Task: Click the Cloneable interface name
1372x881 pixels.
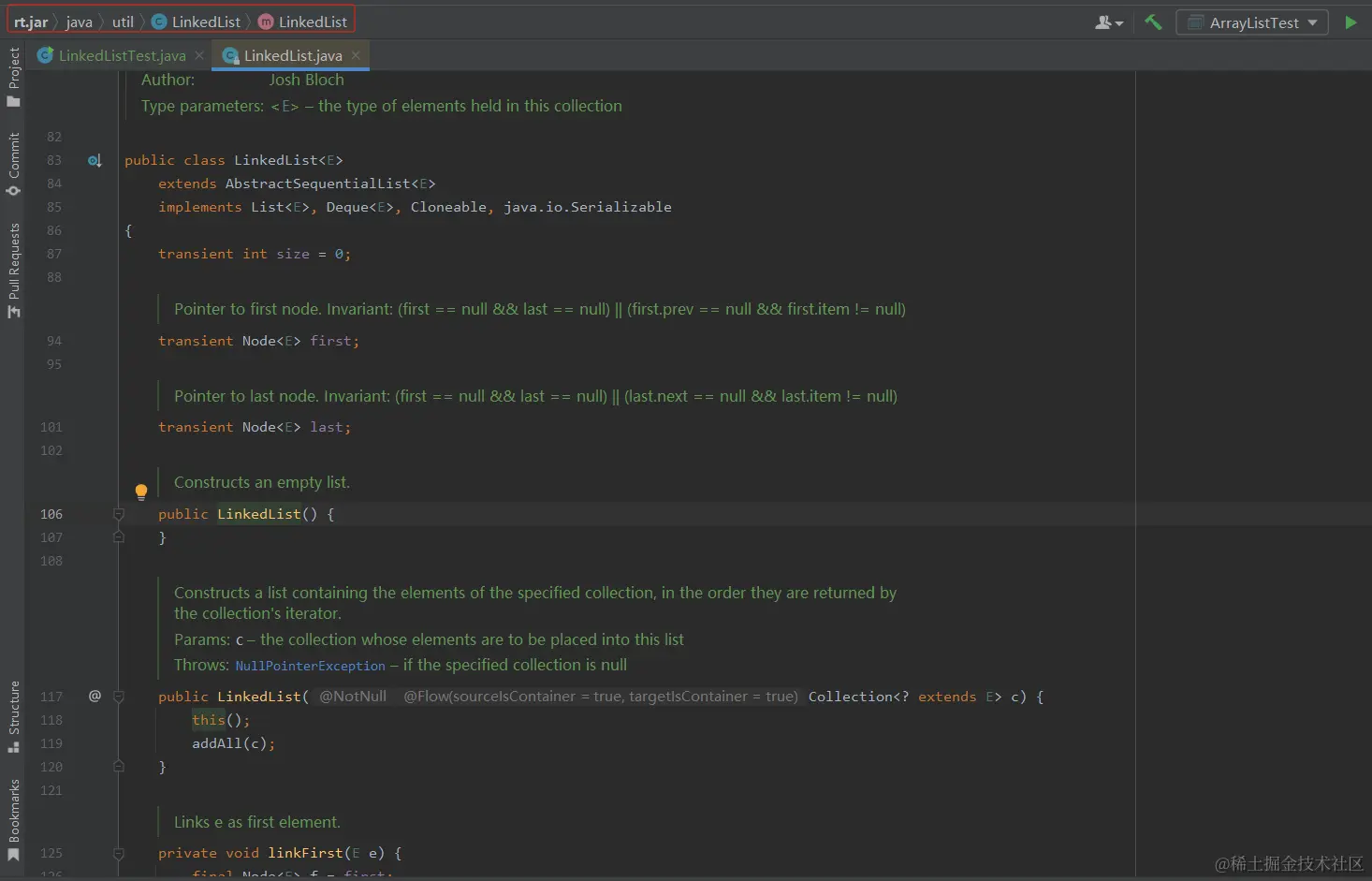Action: point(448,207)
